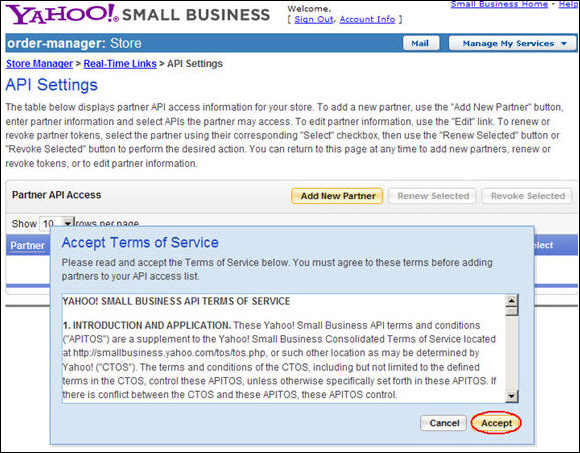Click the API Settings page heading
This screenshot has width=580, height=453.
(x=51, y=85)
